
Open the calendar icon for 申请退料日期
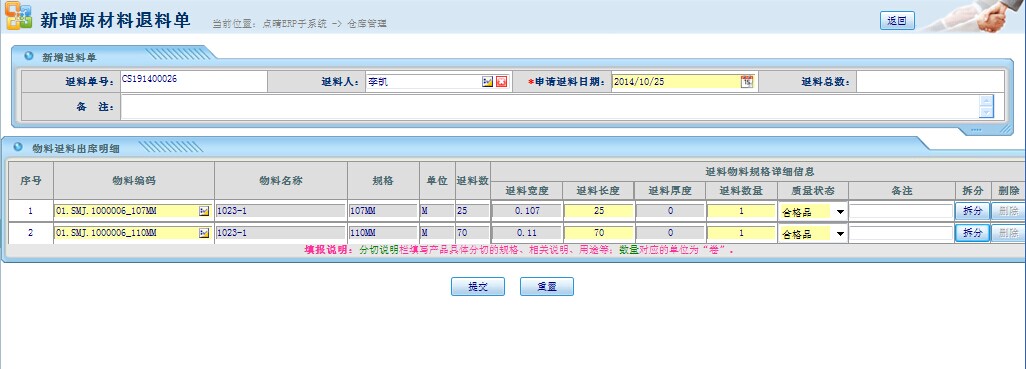click(x=747, y=82)
